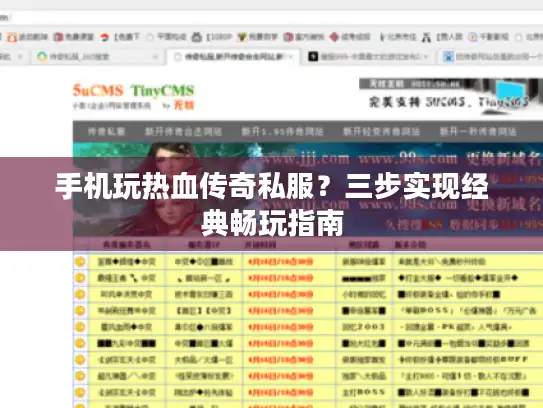
Task: Click the 回忆2003 table cell
Action: click(x=364, y=327)
